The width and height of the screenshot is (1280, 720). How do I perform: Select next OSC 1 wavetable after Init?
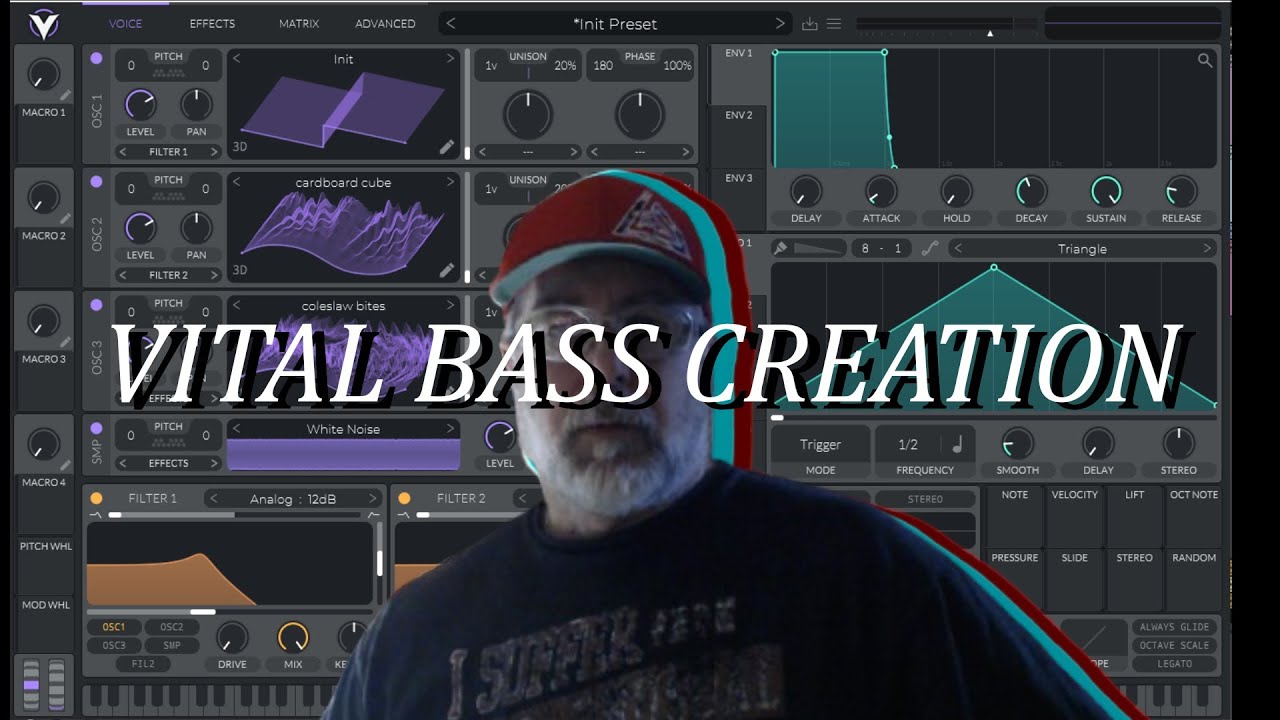pyautogui.click(x=450, y=59)
